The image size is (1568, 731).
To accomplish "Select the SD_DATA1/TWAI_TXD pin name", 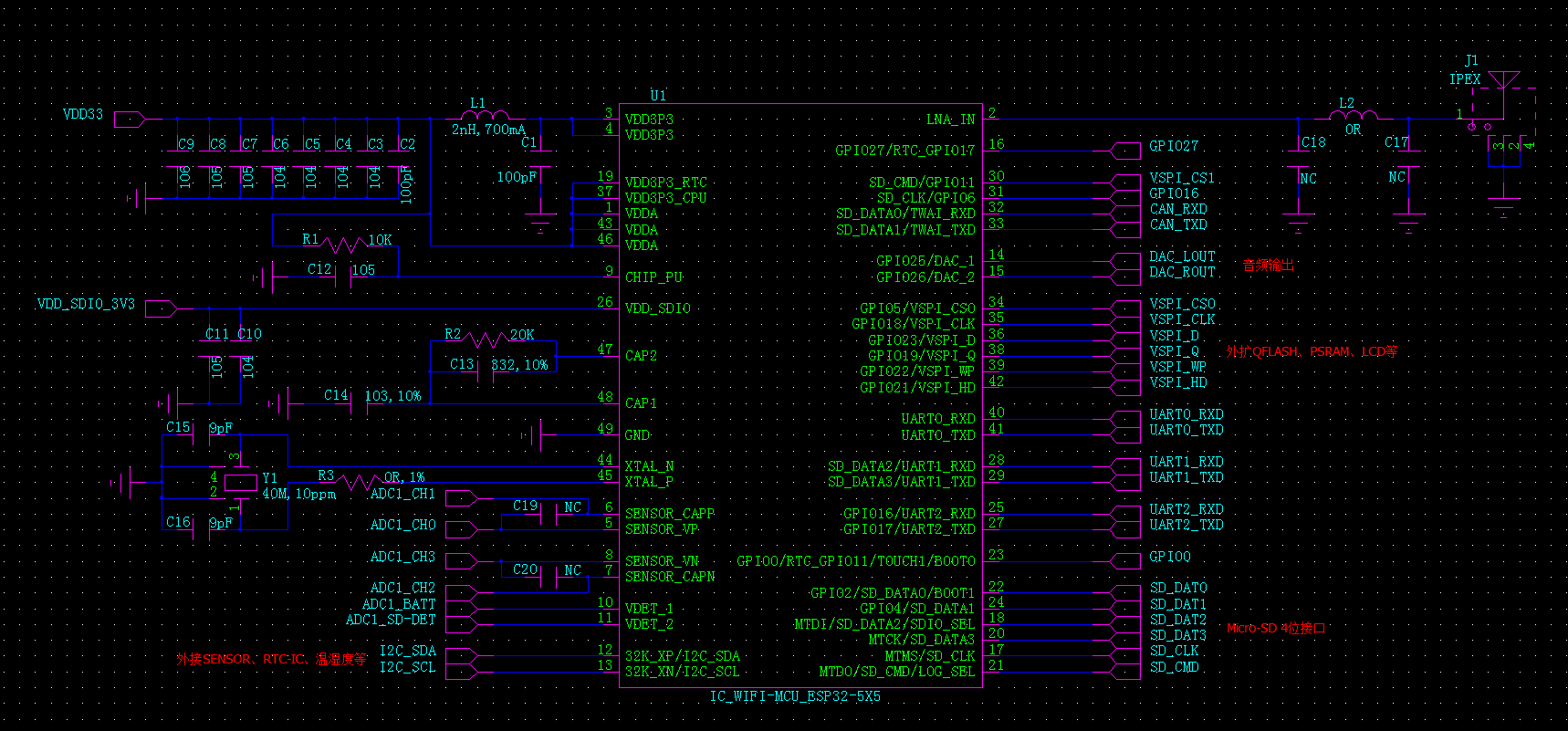I will 905,230.
